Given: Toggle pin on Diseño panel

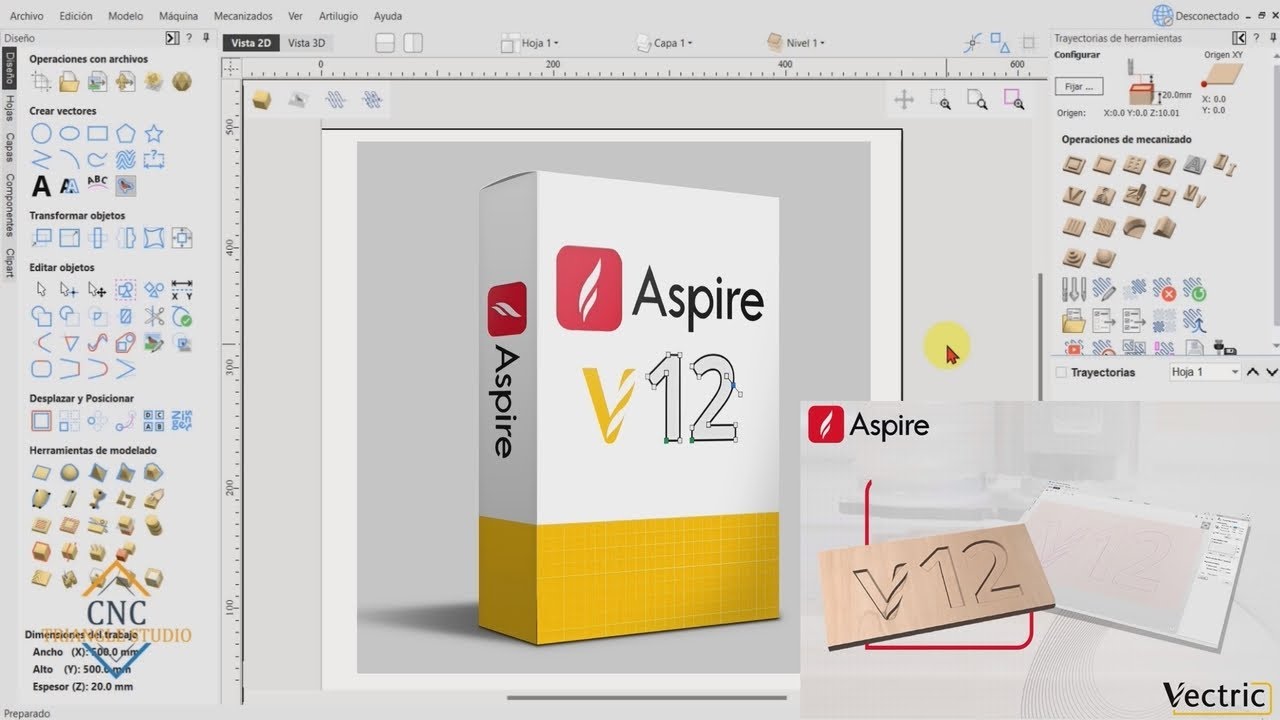Looking at the screenshot, I should coord(206,38).
